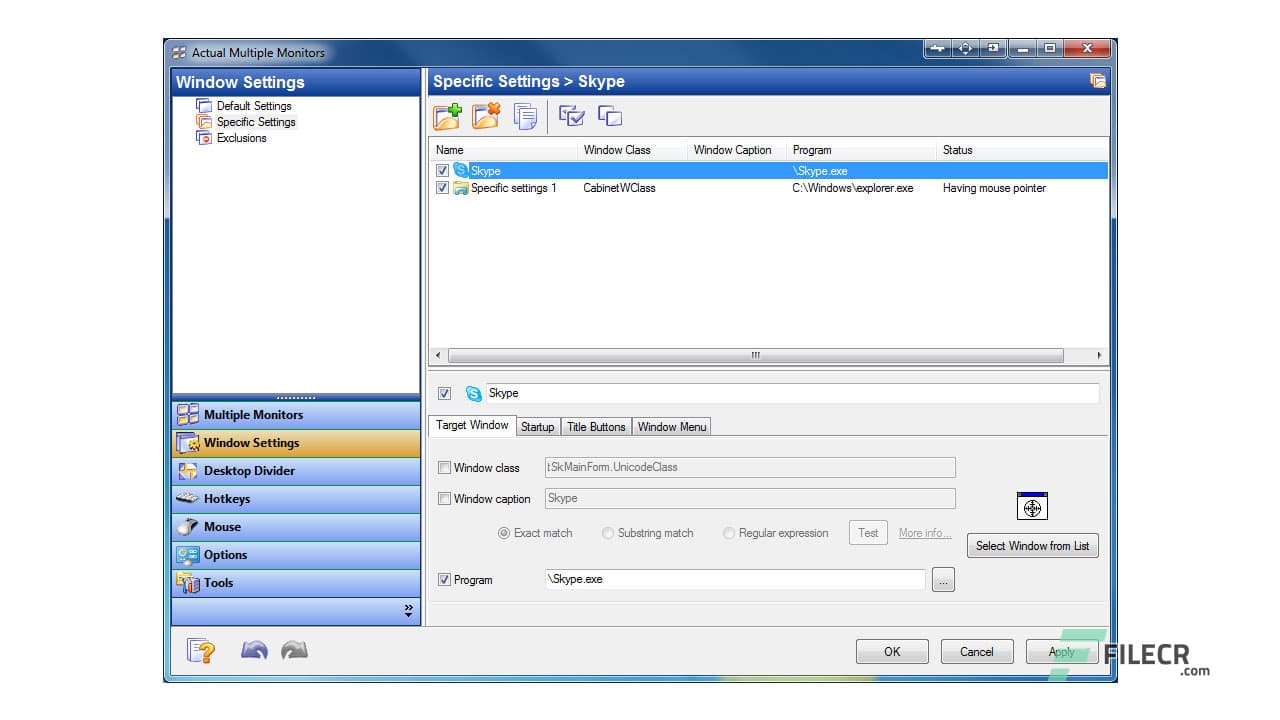Click the enable all rules toolbar icon

[572, 116]
